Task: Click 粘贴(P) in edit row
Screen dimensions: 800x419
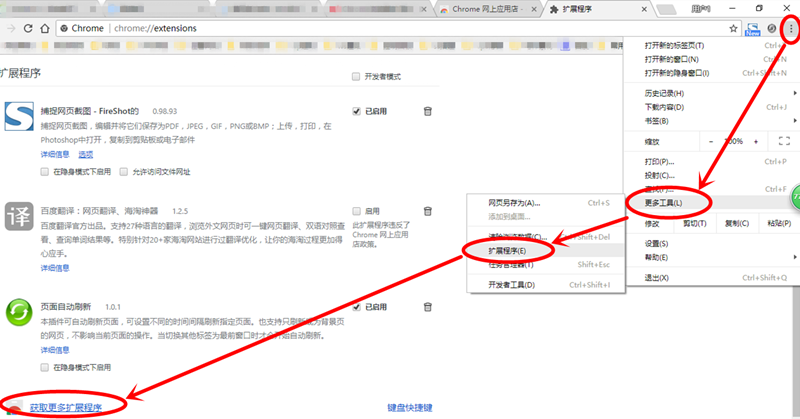Action: [779, 224]
